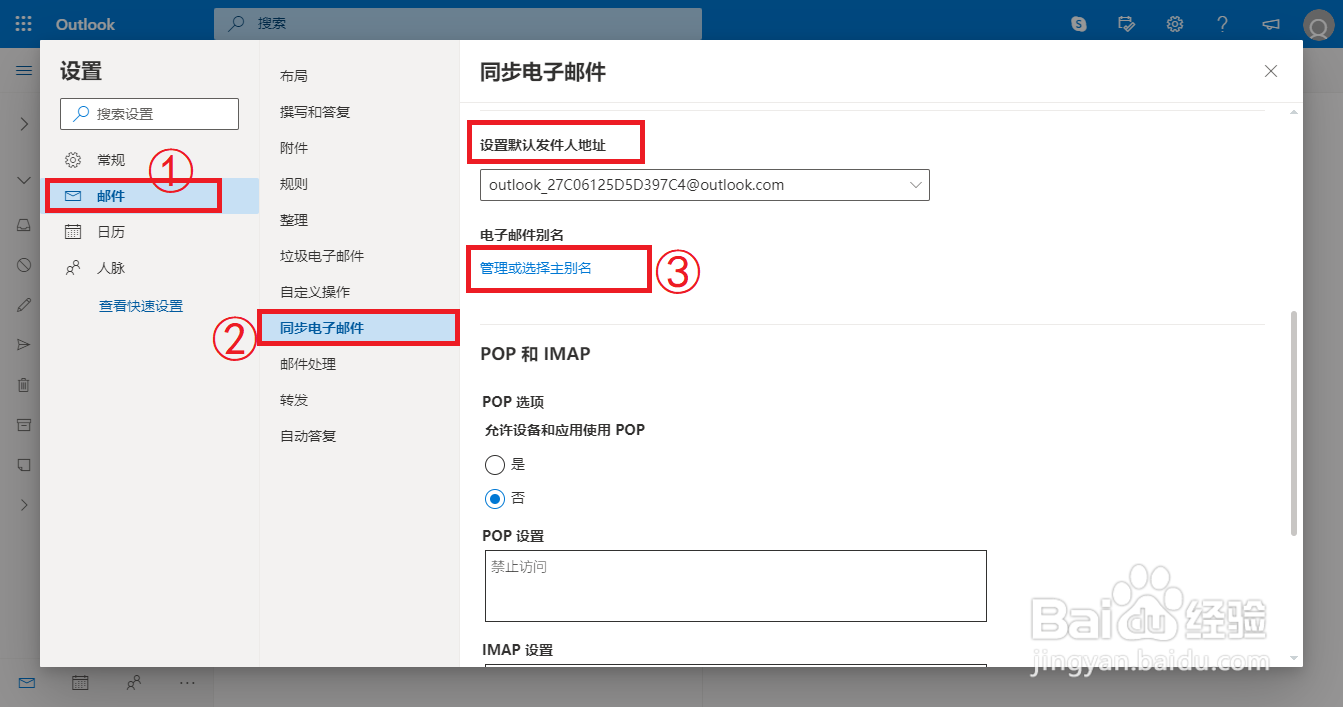Open settings gear in the header
The width and height of the screenshot is (1343, 707).
[x=1175, y=23]
